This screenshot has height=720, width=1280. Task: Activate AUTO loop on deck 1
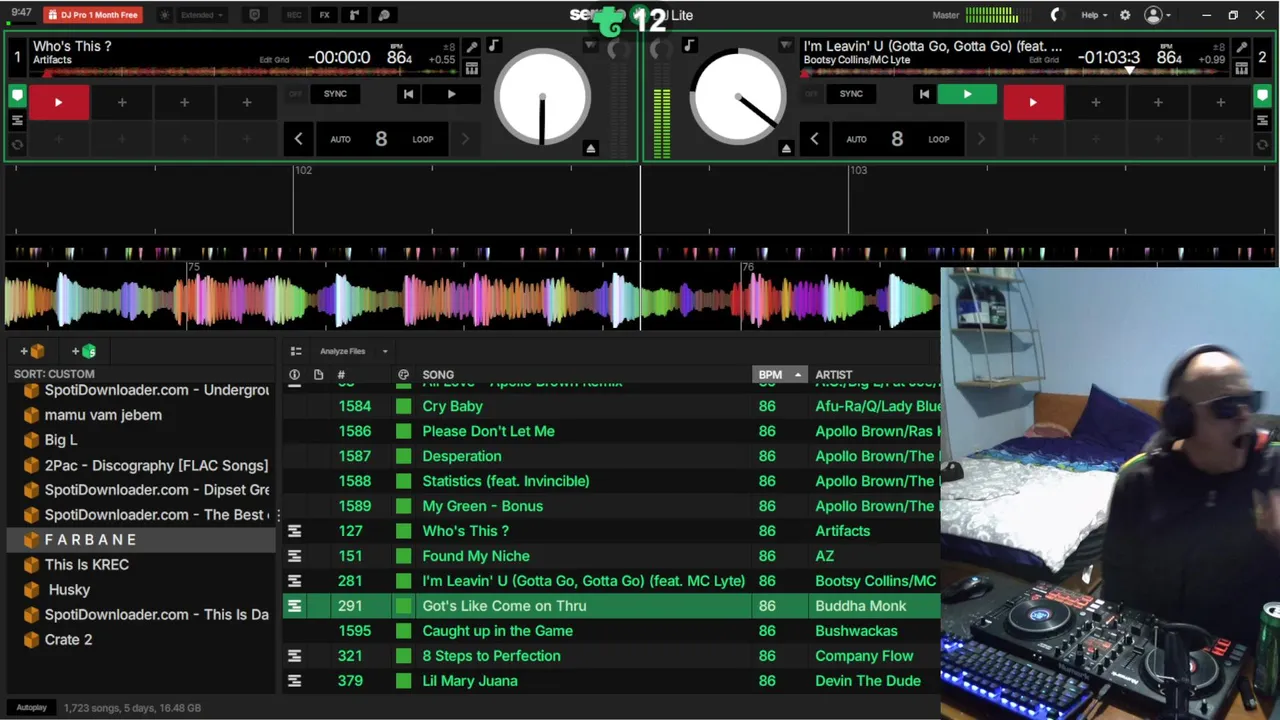coord(341,139)
